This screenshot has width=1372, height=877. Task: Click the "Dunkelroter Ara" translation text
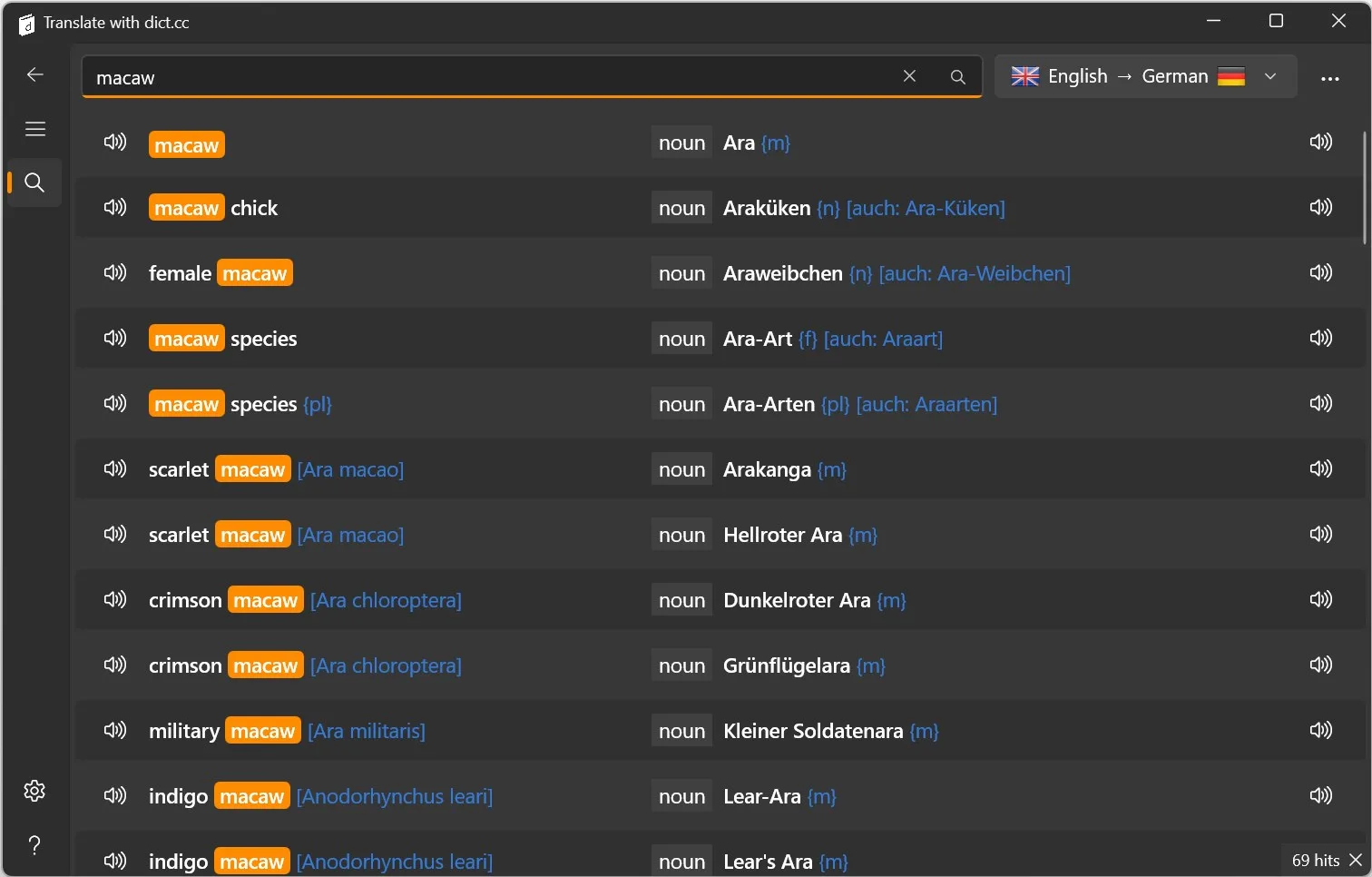(x=797, y=600)
